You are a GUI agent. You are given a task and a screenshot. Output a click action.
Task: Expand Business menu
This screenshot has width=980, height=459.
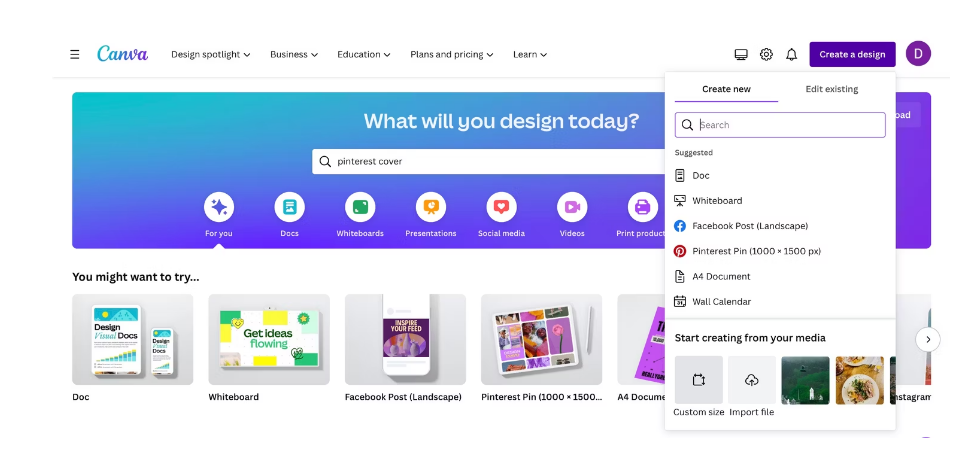click(294, 54)
